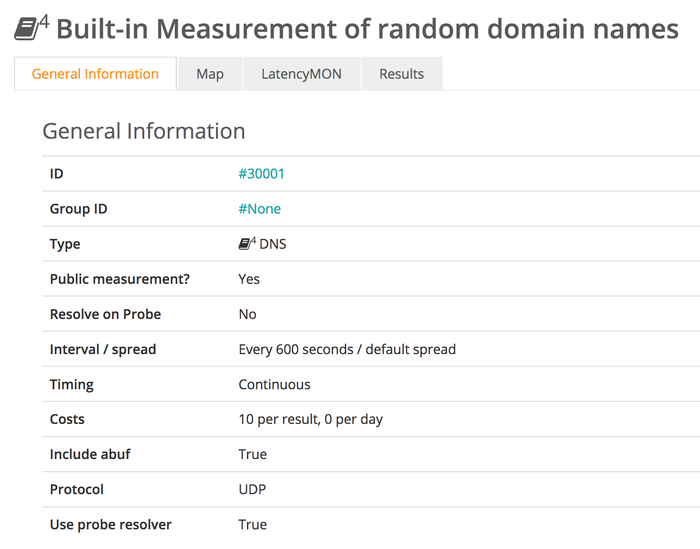
Task: Switch to the Map tab
Action: (x=210, y=74)
